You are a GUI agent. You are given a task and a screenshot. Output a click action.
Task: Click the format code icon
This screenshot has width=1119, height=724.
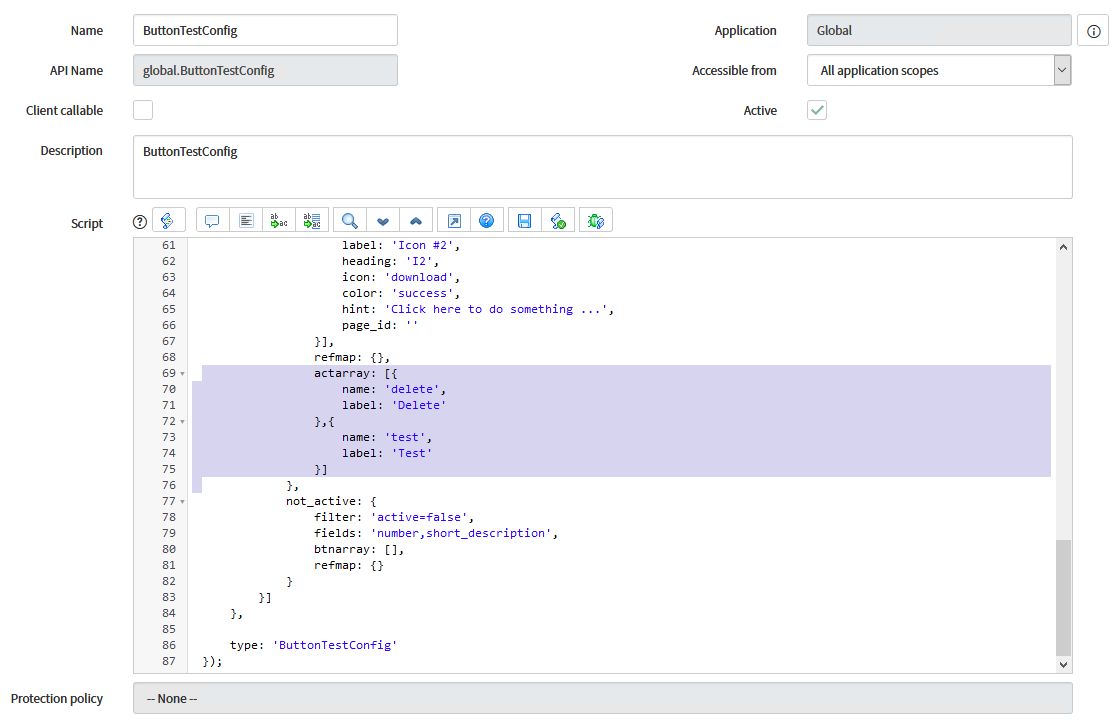click(245, 219)
